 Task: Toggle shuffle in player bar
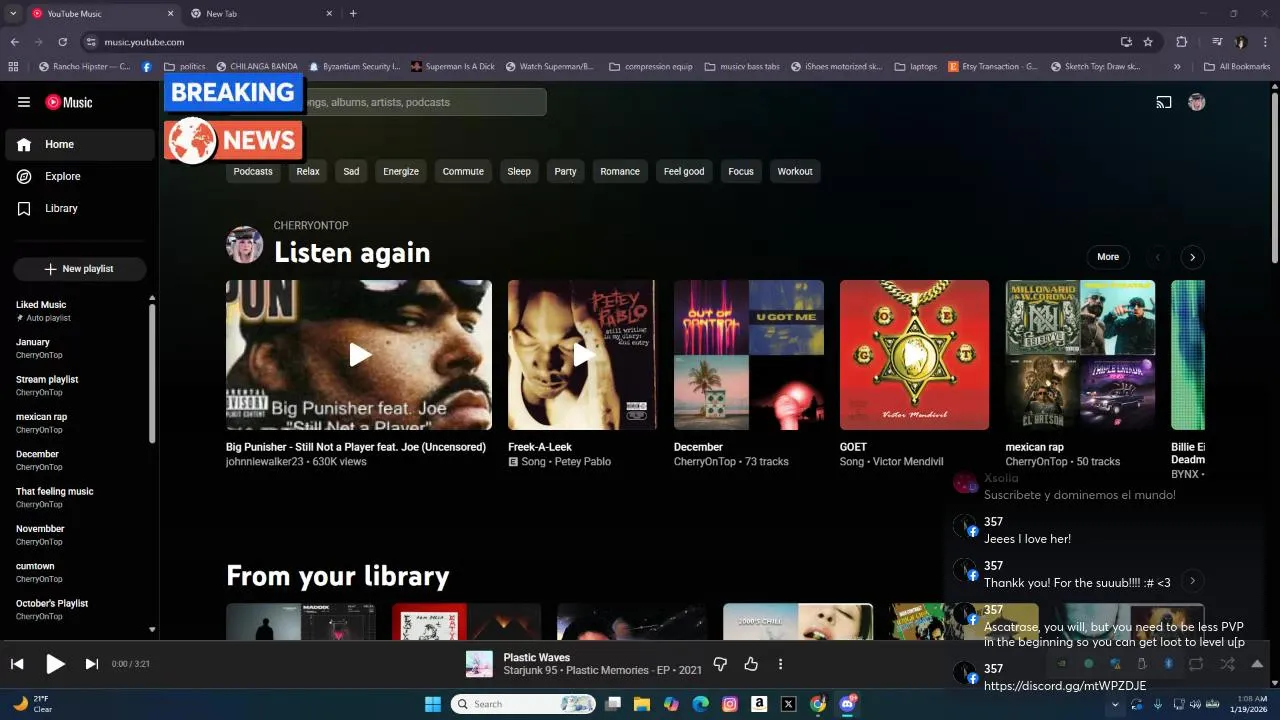[x=1227, y=664]
